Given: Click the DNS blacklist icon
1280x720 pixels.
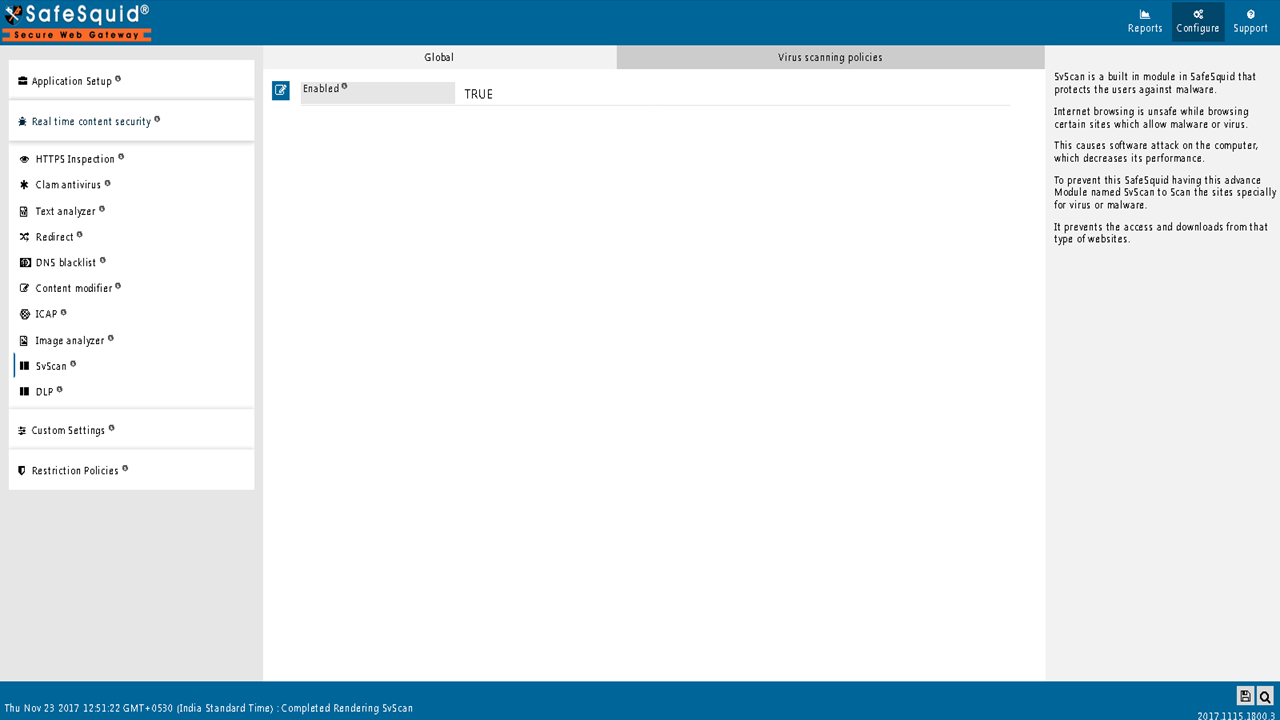Looking at the screenshot, I should 25,263.
